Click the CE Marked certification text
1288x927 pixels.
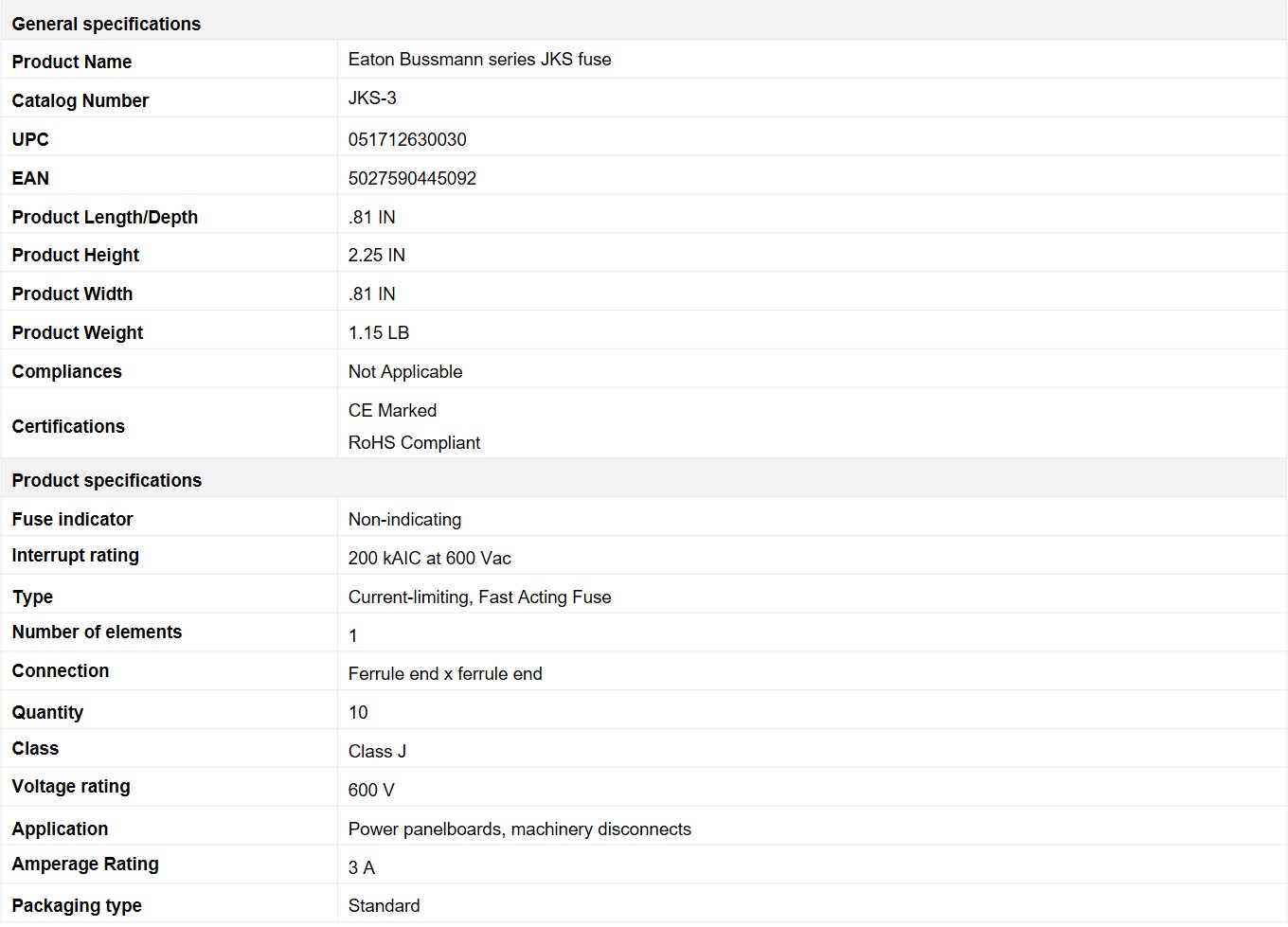392,410
